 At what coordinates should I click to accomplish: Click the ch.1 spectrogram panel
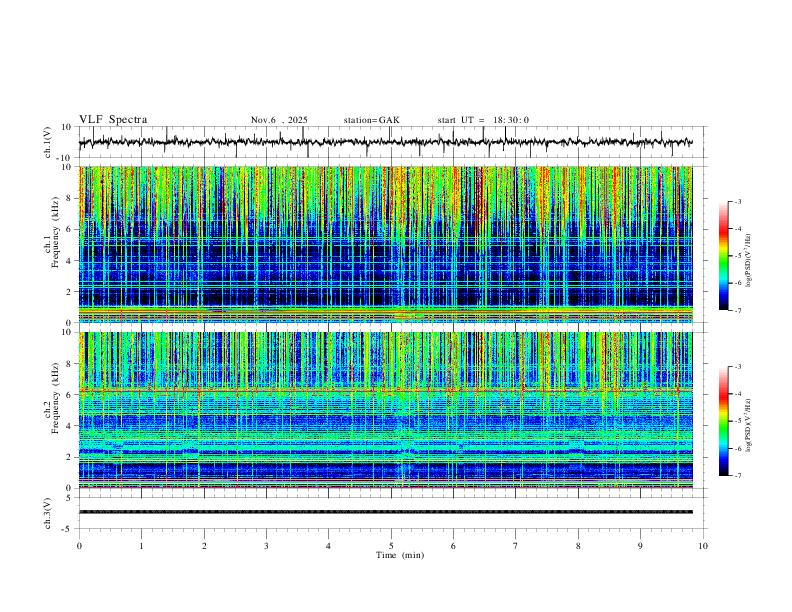(x=385, y=244)
